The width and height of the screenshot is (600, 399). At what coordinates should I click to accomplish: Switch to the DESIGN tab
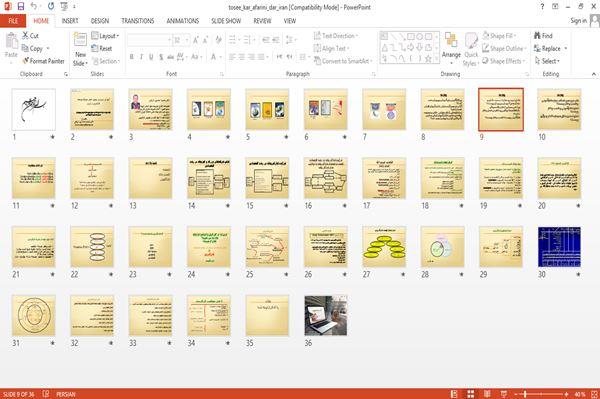coord(100,21)
